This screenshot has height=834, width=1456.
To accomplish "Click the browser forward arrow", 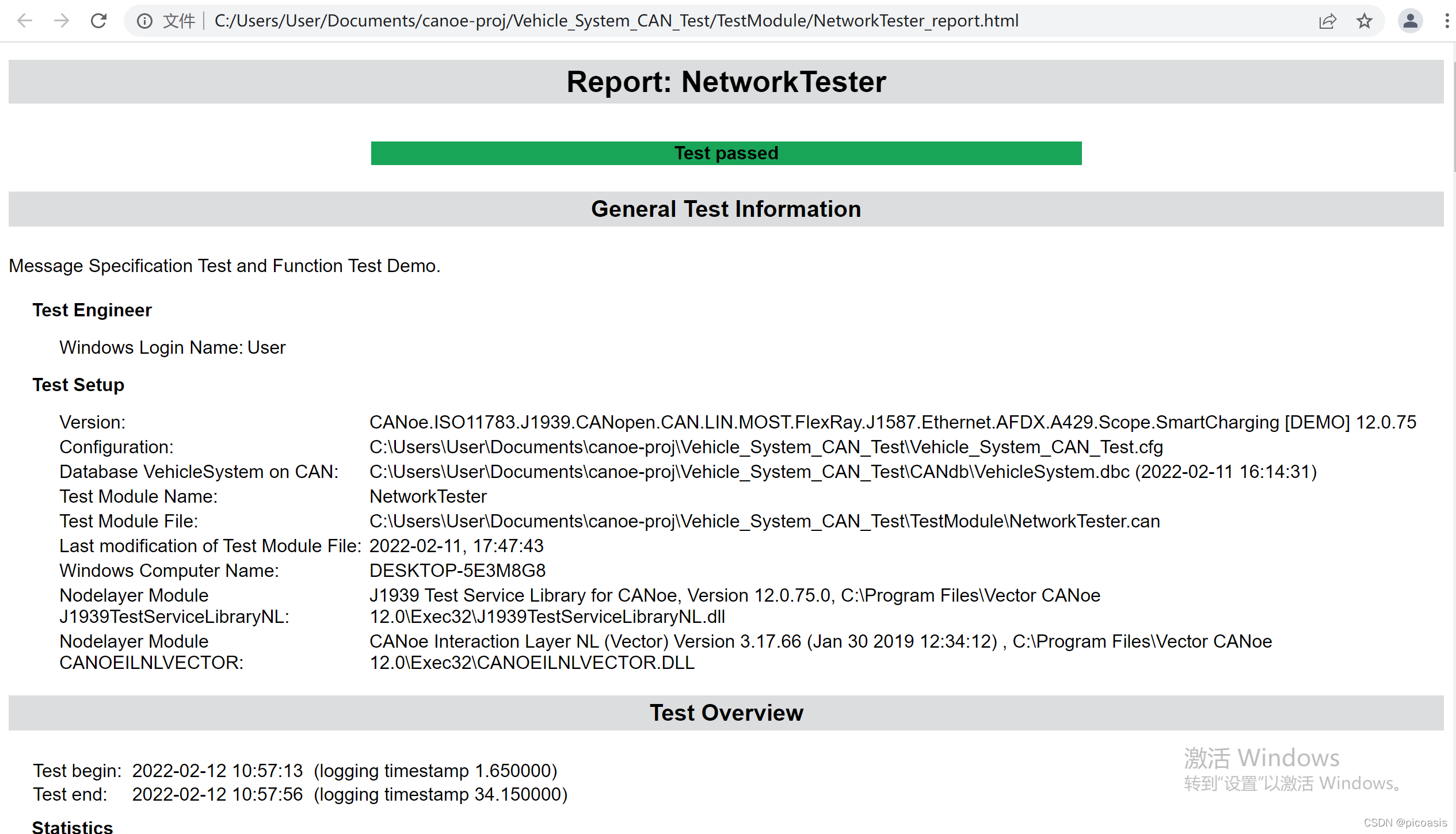I will point(62,21).
